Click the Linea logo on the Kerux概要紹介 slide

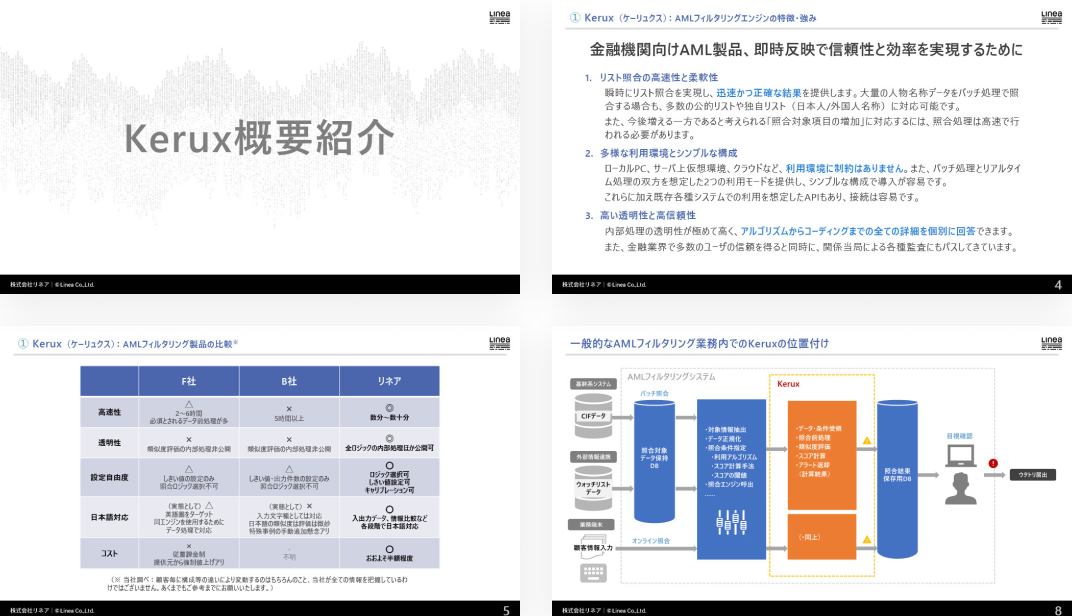point(500,17)
